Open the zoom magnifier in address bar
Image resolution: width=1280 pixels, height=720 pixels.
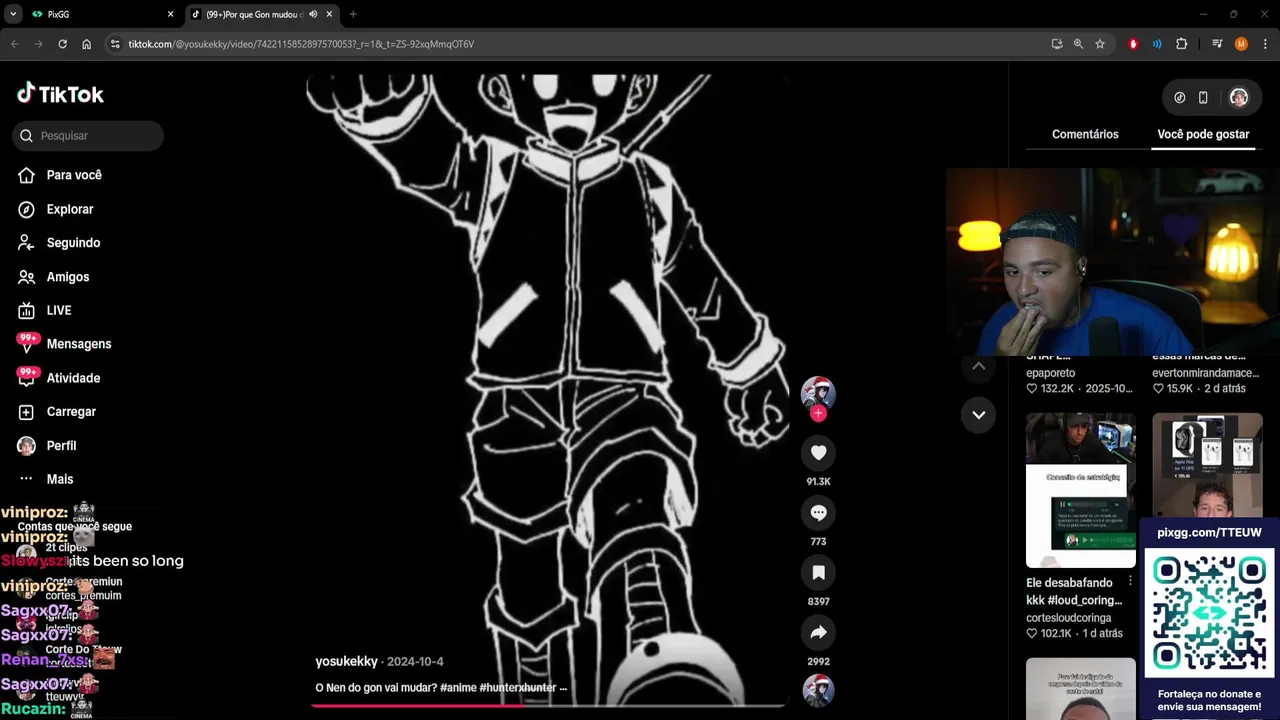tap(1078, 44)
